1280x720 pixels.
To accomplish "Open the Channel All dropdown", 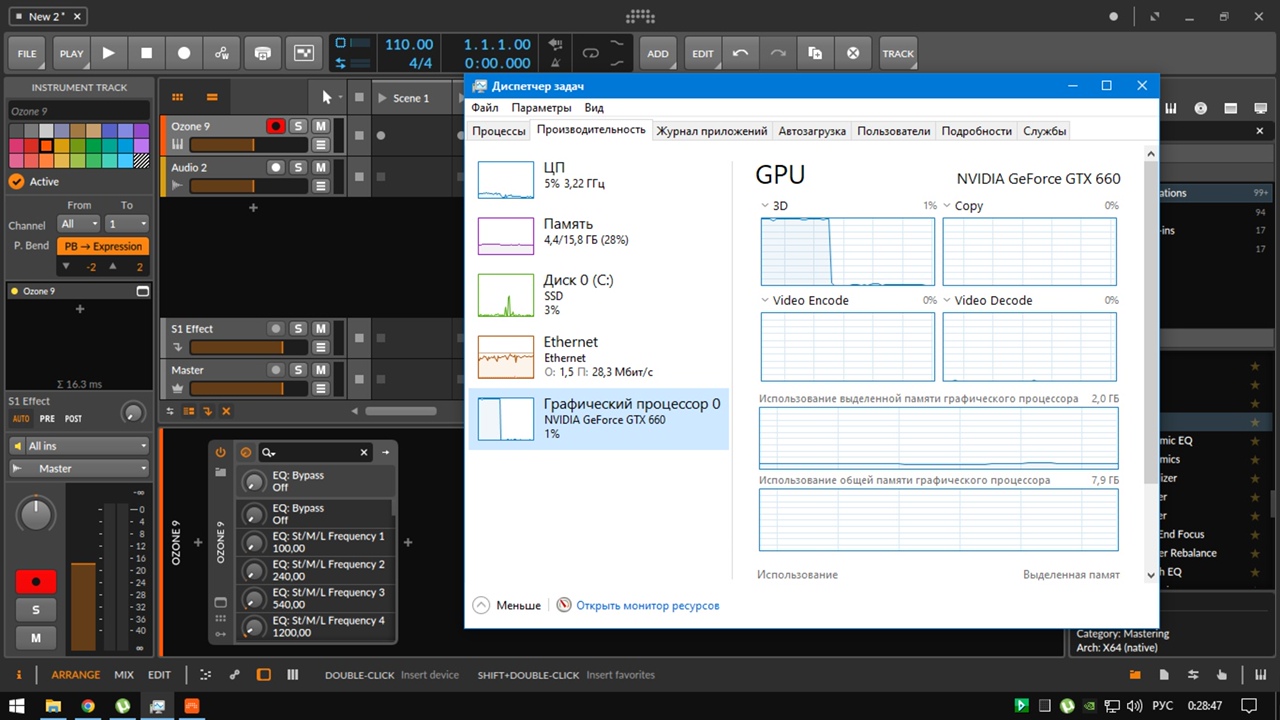I will pos(79,224).
